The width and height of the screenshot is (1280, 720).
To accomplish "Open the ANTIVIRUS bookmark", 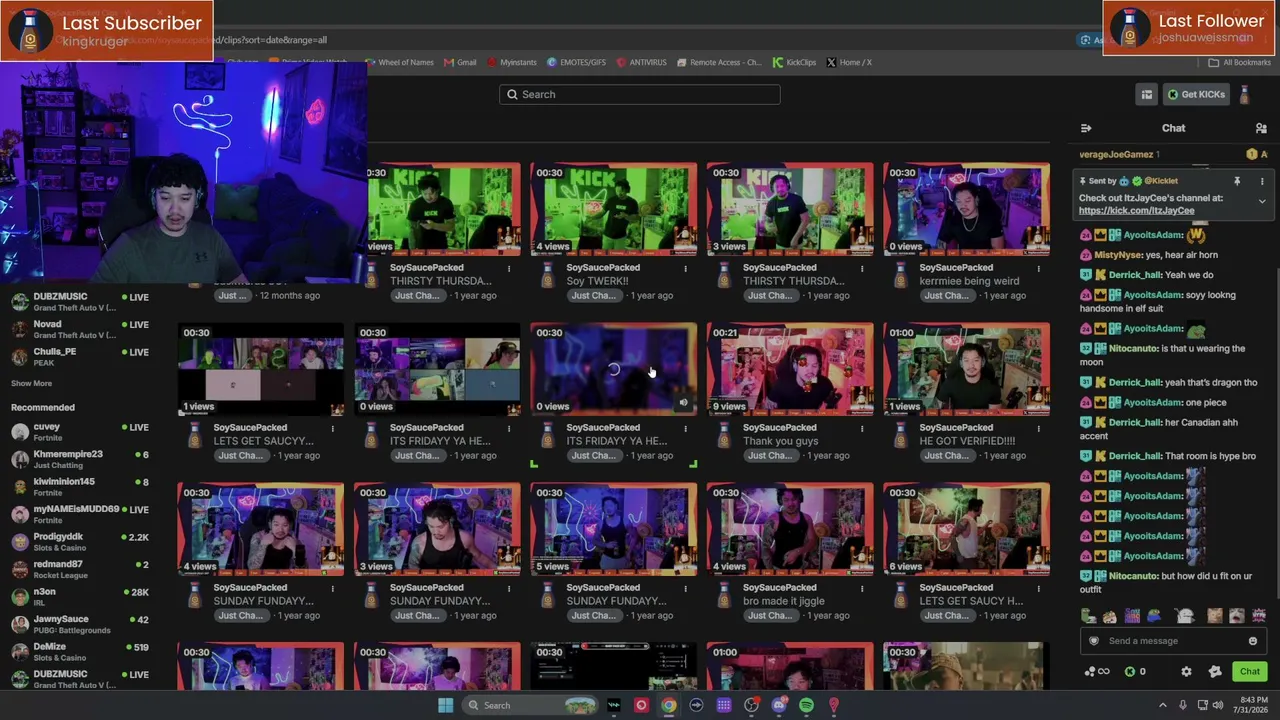I will coord(641,62).
